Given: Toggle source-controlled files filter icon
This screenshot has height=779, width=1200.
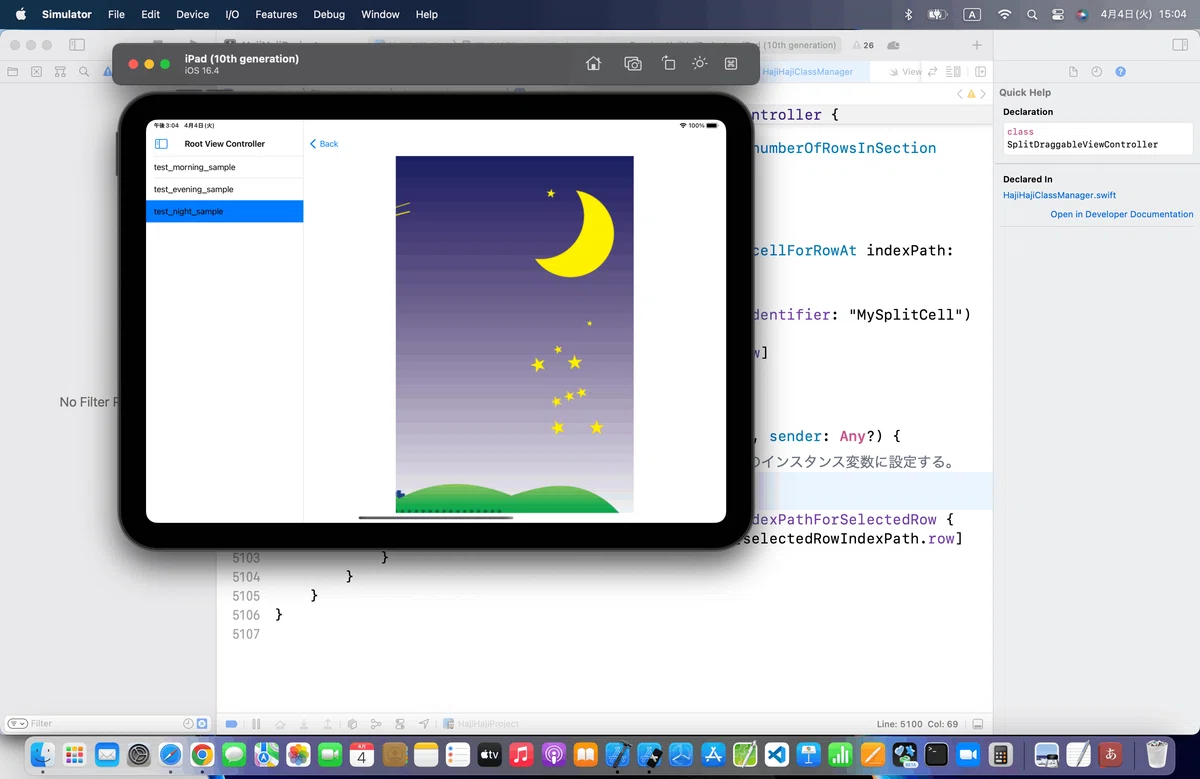Looking at the screenshot, I should pos(202,723).
